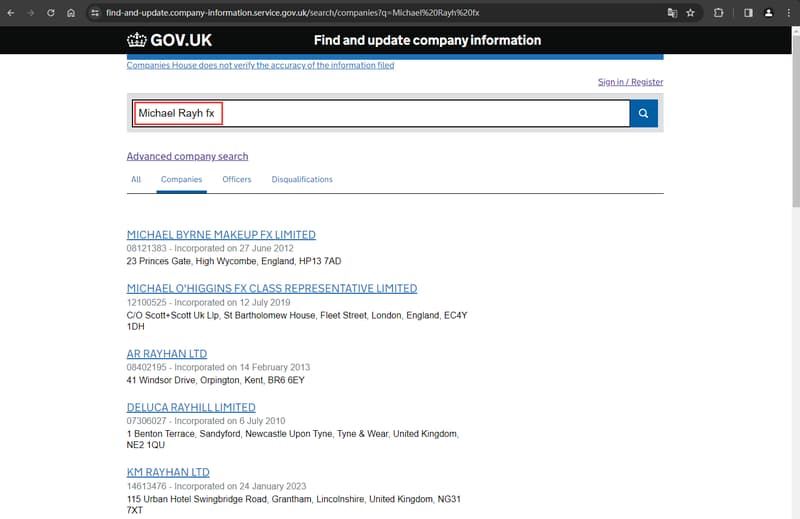Select address 41 Windsor Drive, Orpington
Screen dimensions: 800x519
(215, 380)
